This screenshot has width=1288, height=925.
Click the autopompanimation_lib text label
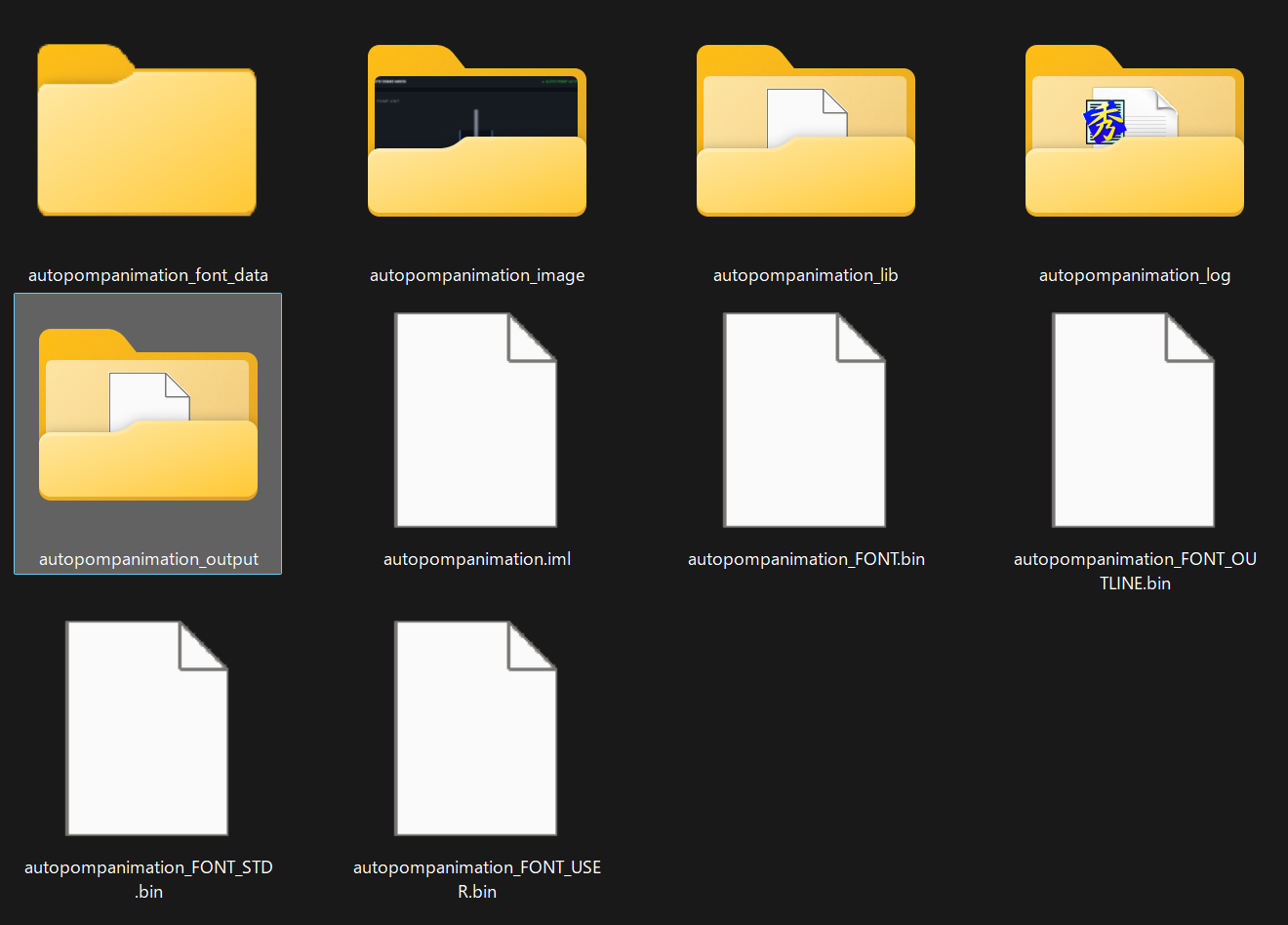[x=806, y=275]
